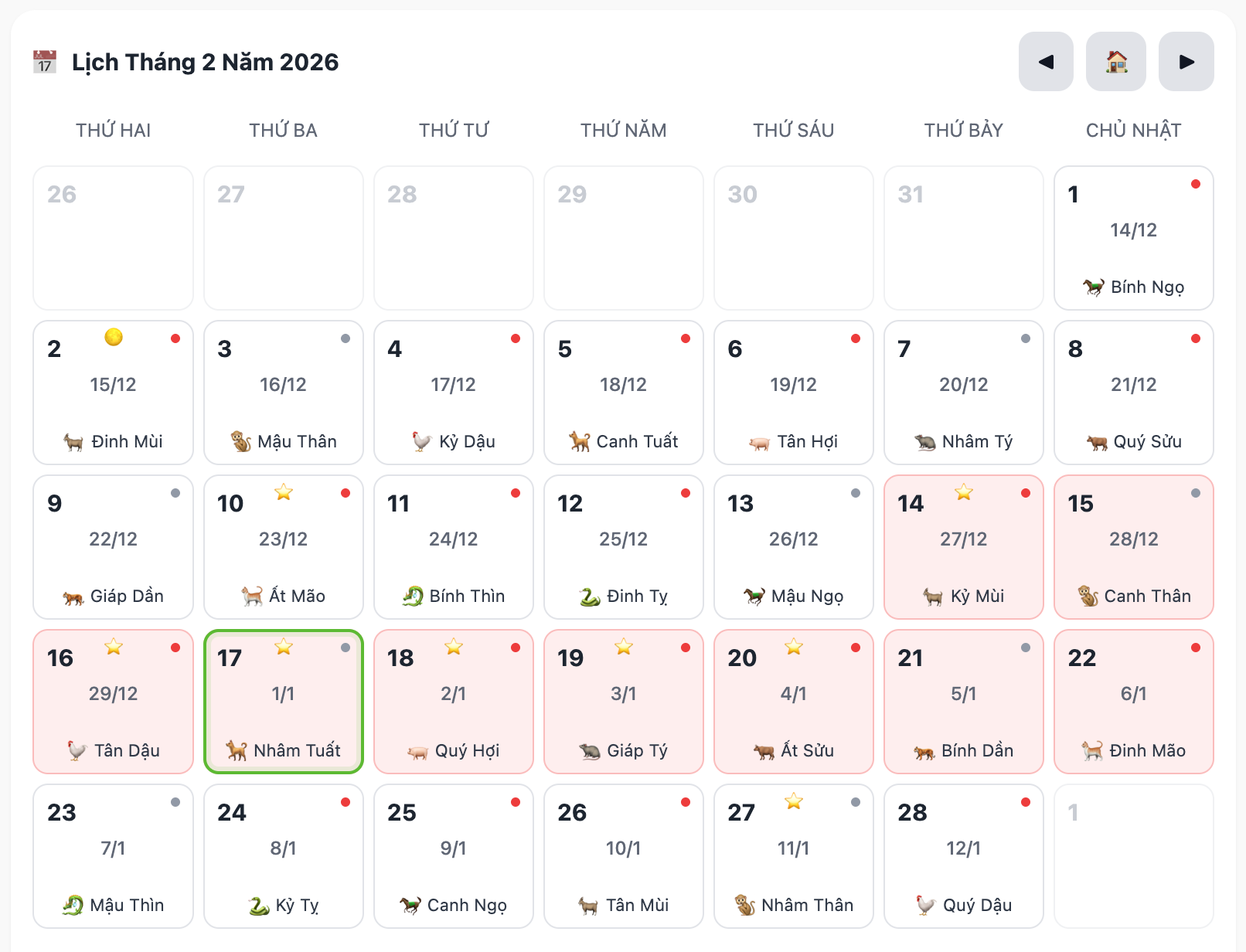Select day 5 Canh Tuất
Screen dimensions: 1246x952
(x=624, y=393)
